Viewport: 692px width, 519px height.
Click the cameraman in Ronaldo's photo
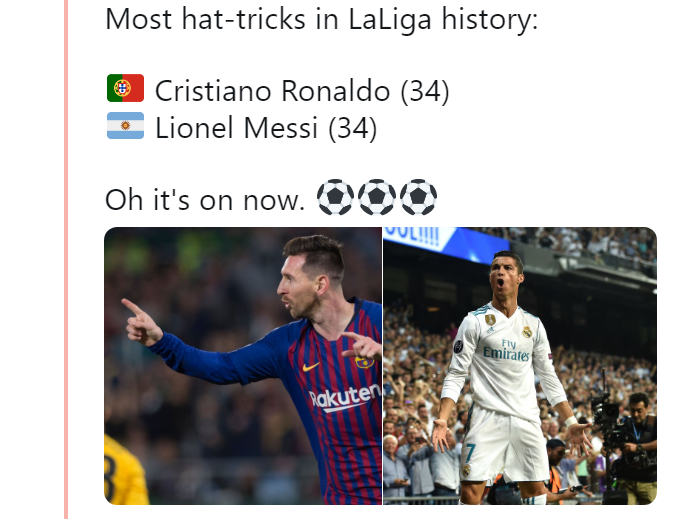(636, 446)
